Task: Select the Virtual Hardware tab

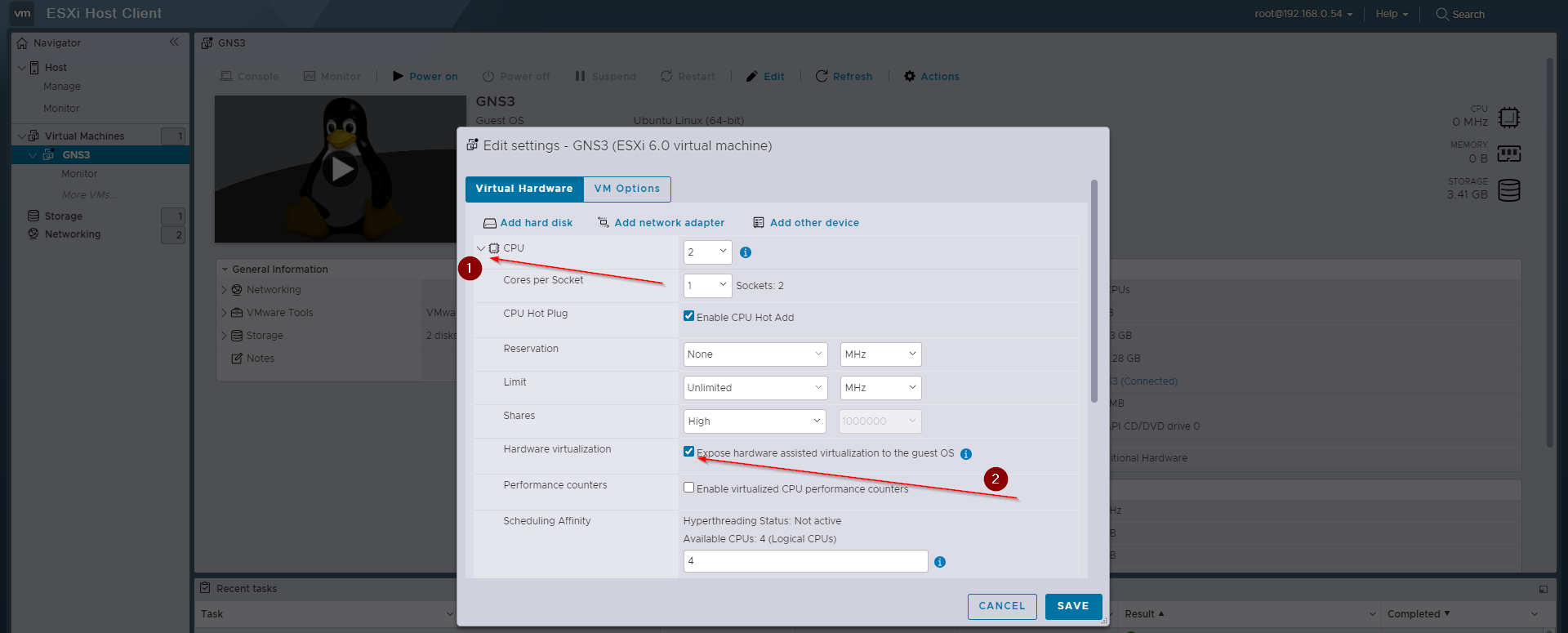Action: click(524, 189)
